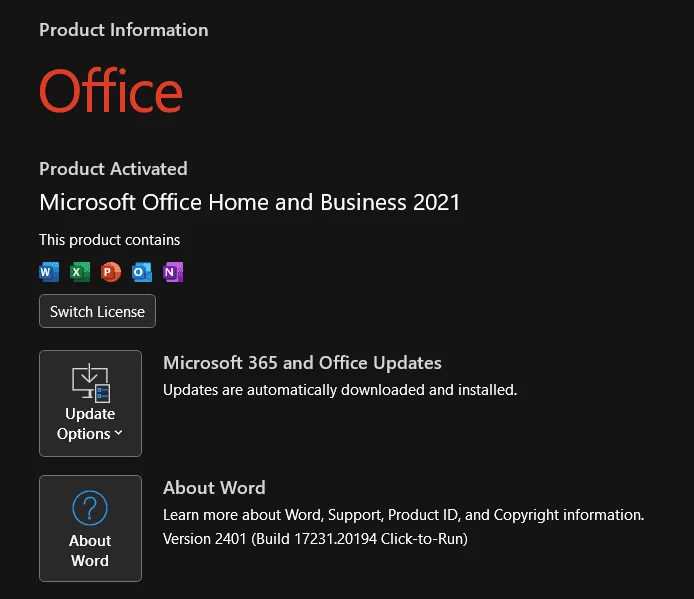This screenshot has width=694, height=599.
Task: Select the Microsoft Office Home and Business 2021 name
Action: tap(250, 202)
